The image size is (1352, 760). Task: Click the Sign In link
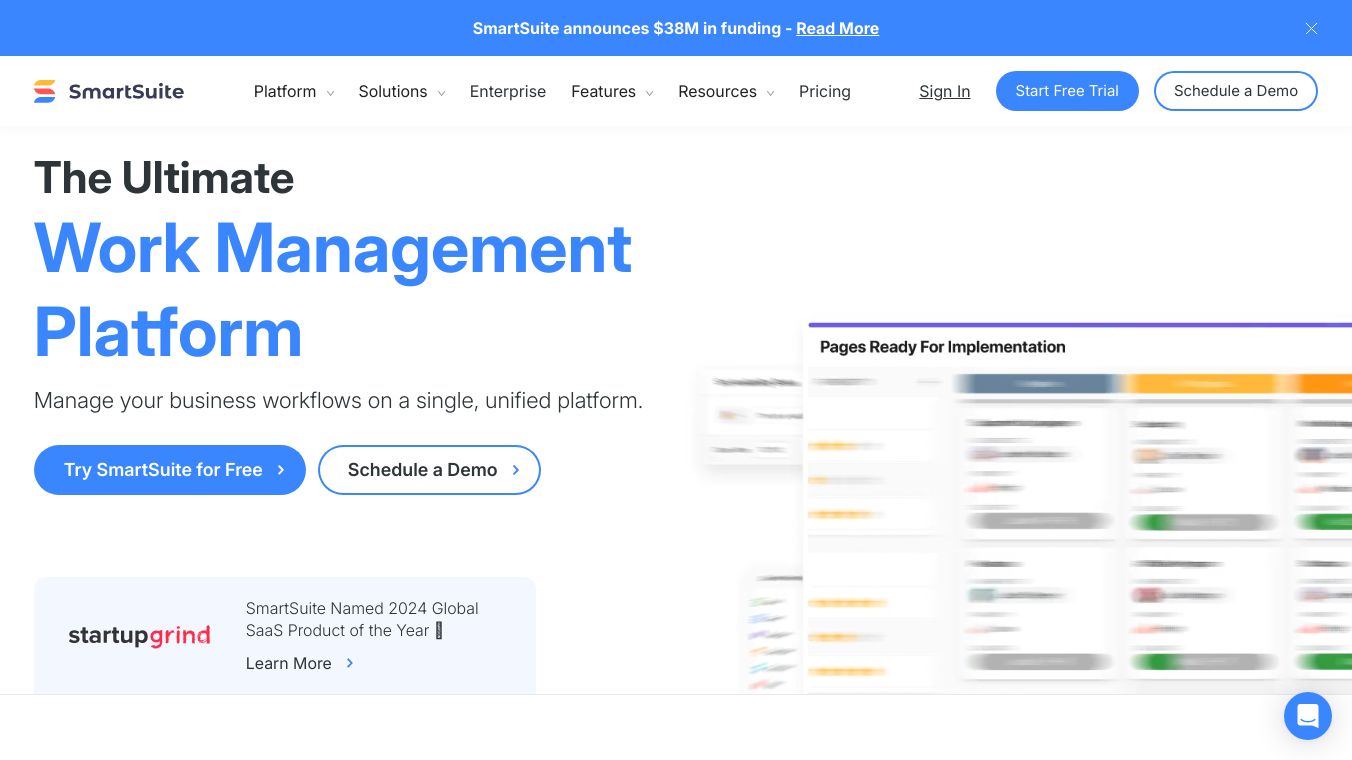pyautogui.click(x=945, y=91)
